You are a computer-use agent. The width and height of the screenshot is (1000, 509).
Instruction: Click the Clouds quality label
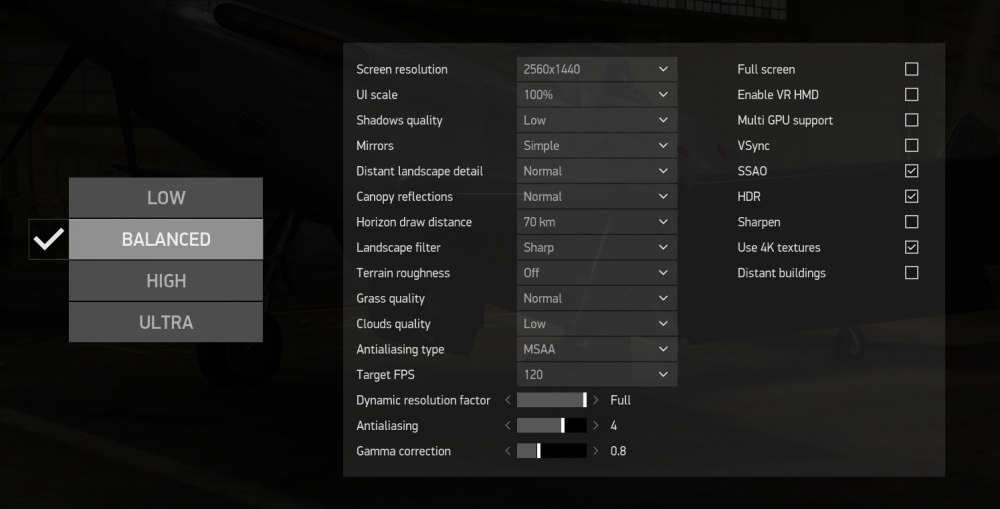(x=393, y=324)
